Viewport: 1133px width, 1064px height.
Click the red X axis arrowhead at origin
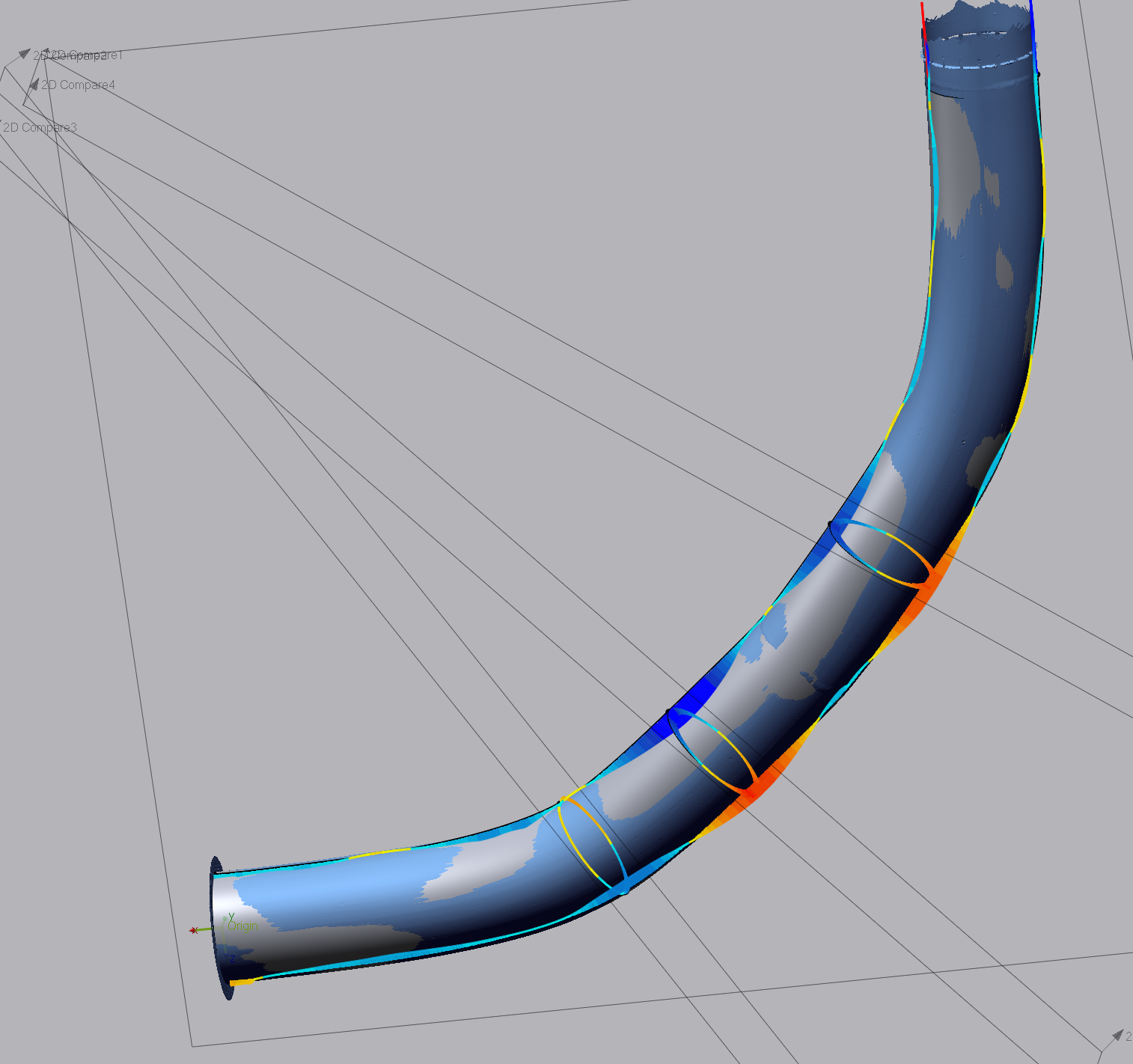pos(193,931)
